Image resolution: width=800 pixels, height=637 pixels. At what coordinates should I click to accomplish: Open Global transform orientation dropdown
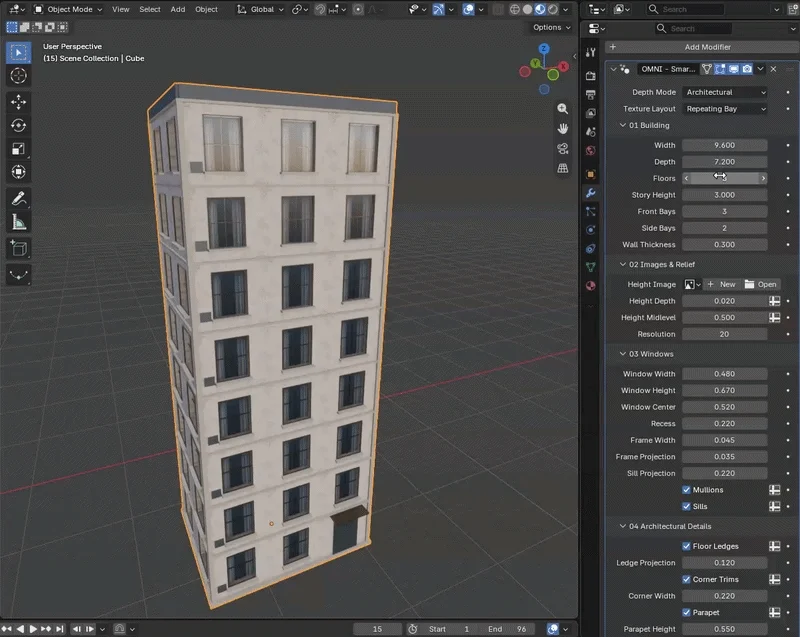coord(260,9)
